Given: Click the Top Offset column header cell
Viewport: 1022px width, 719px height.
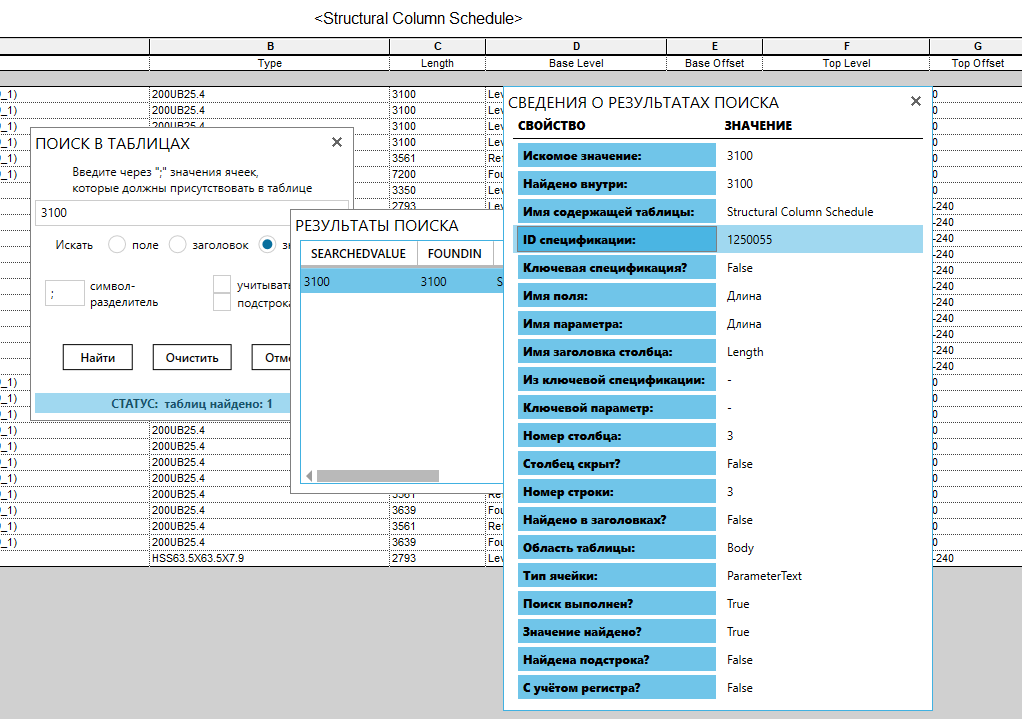Looking at the screenshot, I should pyautogui.click(x=976, y=63).
